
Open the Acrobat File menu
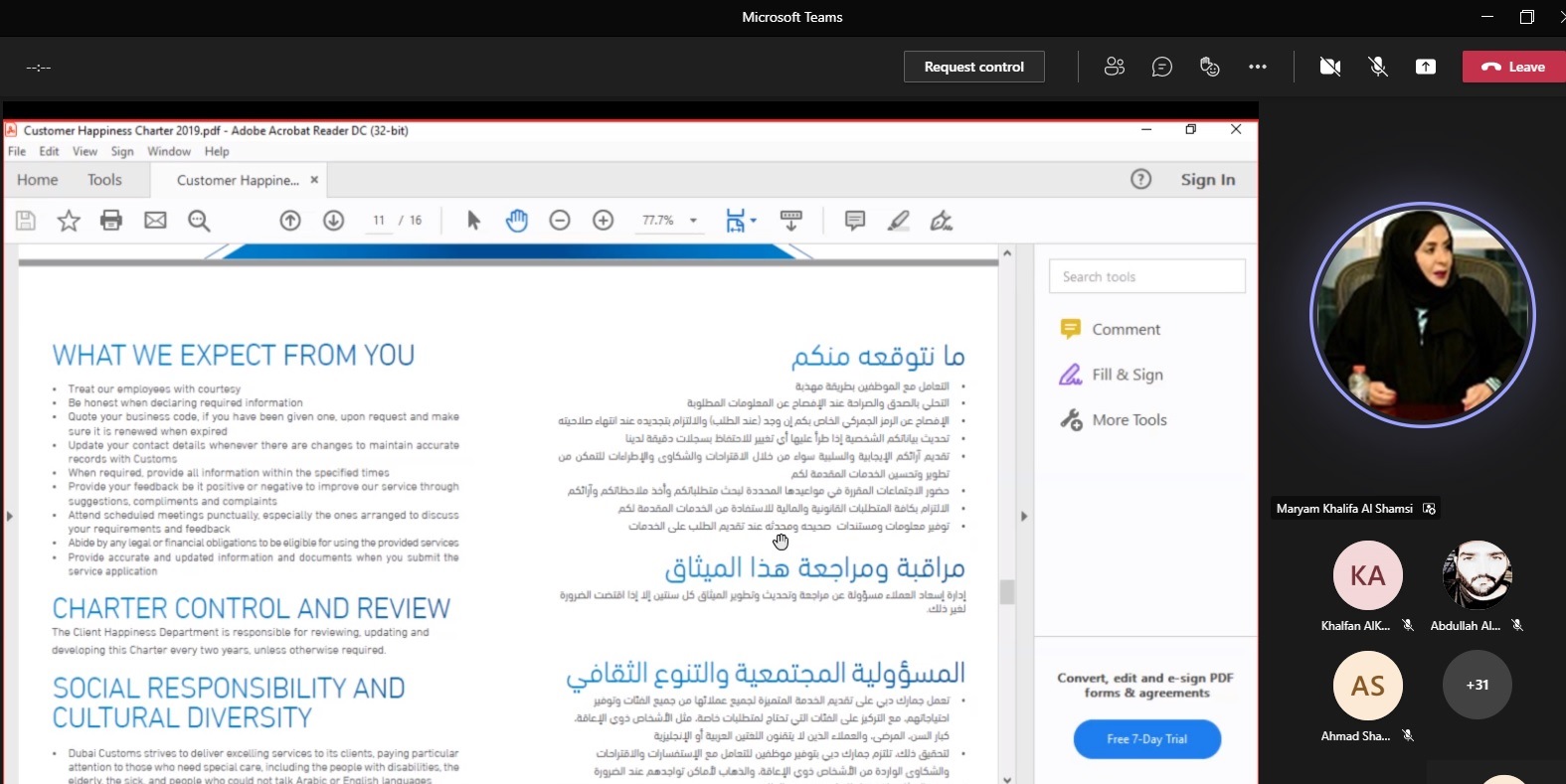(17, 152)
